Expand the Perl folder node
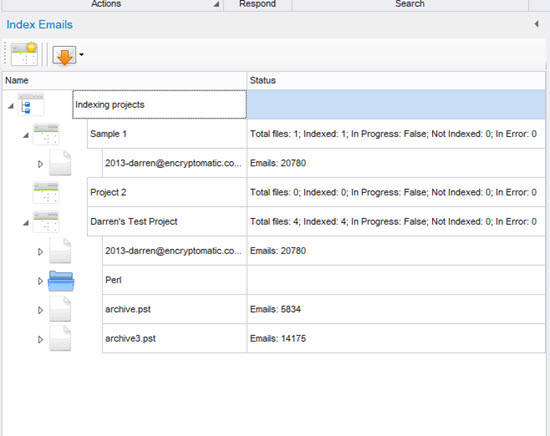This screenshot has width=550, height=436. (40, 281)
